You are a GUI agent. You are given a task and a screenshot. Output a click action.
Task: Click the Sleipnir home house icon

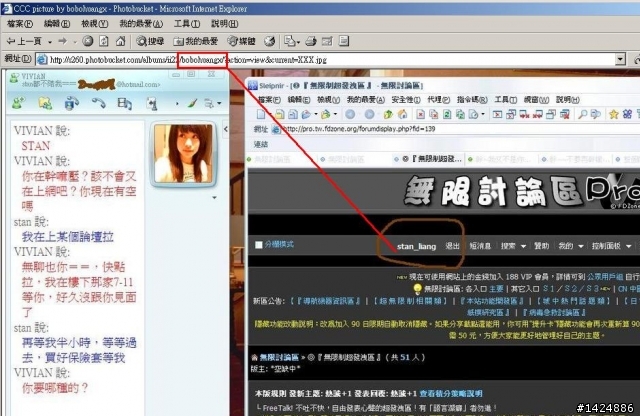(402, 114)
